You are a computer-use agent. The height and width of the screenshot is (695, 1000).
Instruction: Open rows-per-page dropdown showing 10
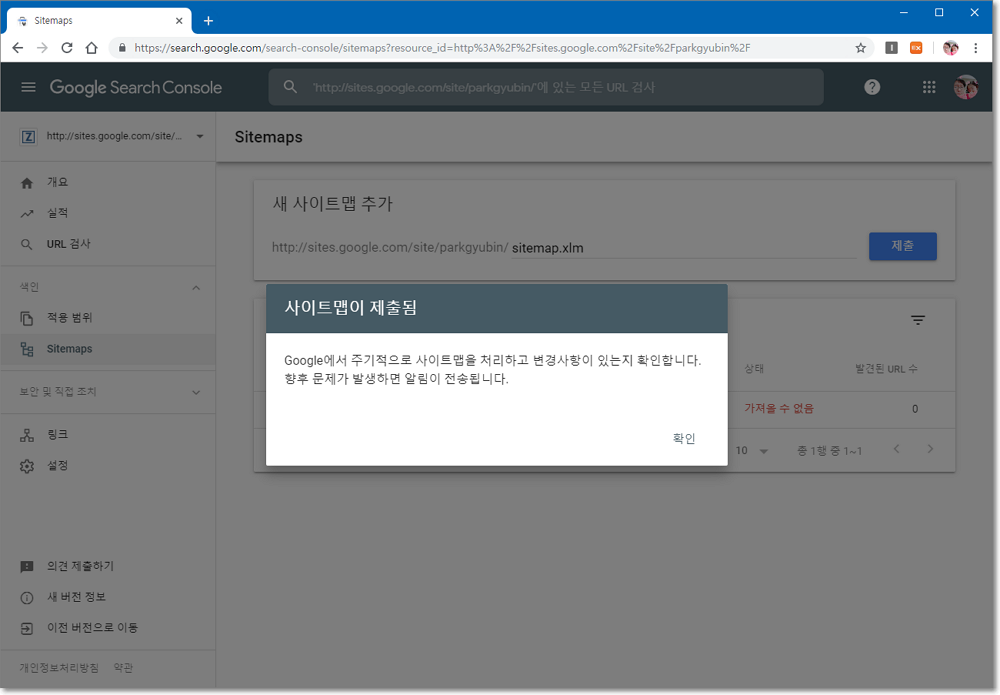[x=753, y=451]
